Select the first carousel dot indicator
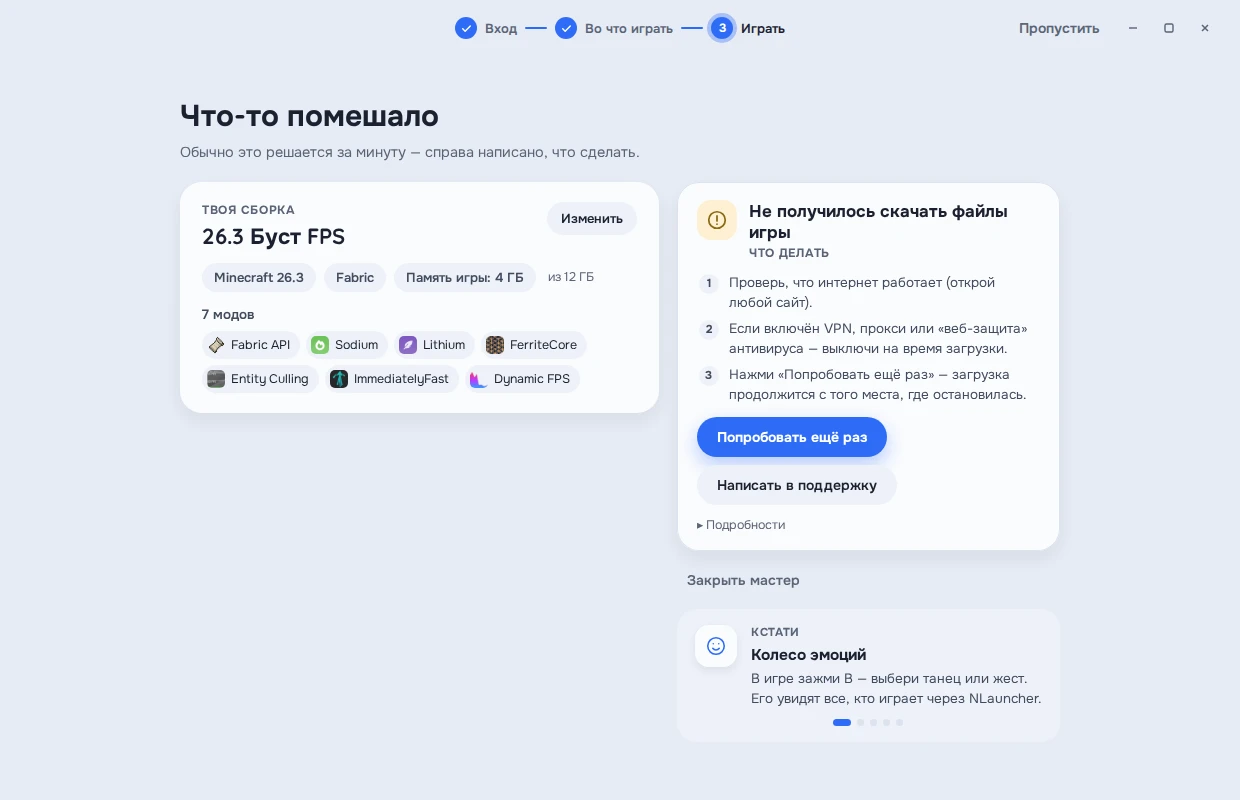Viewport: 1240px width, 800px height. coord(842,722)
